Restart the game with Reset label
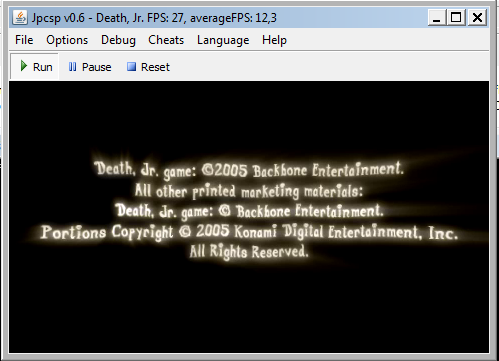The width and height of the screenshot is (499, 361). tap(155, 67)
